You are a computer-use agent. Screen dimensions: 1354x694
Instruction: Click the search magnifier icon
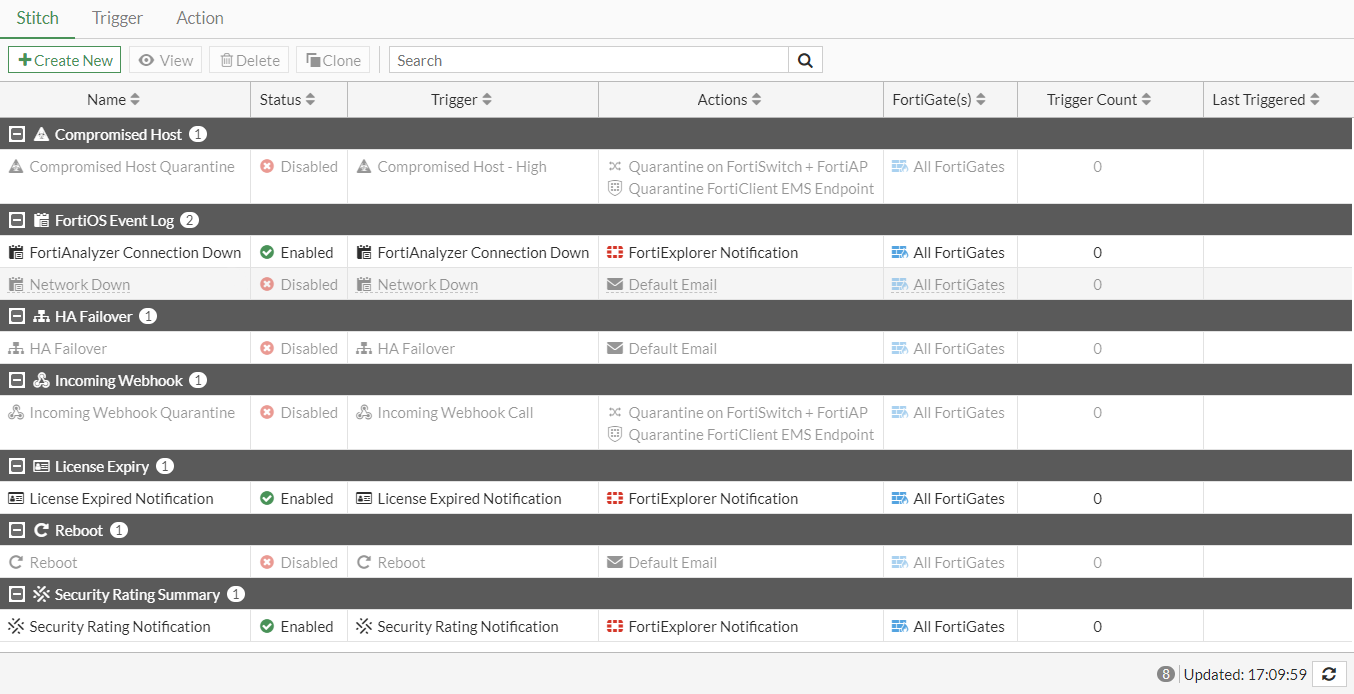805,60
